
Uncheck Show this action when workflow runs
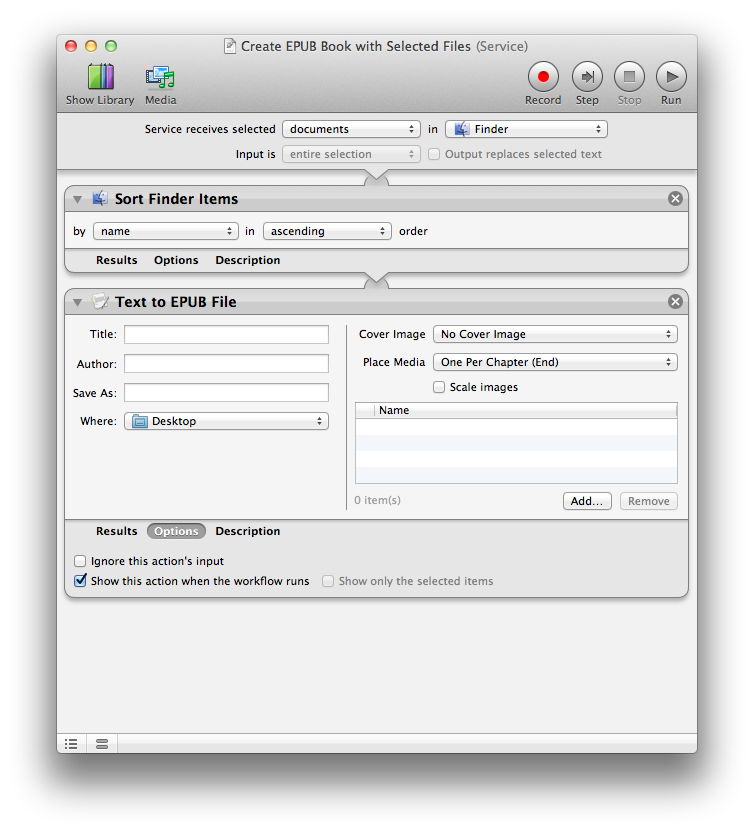point(81,581)
